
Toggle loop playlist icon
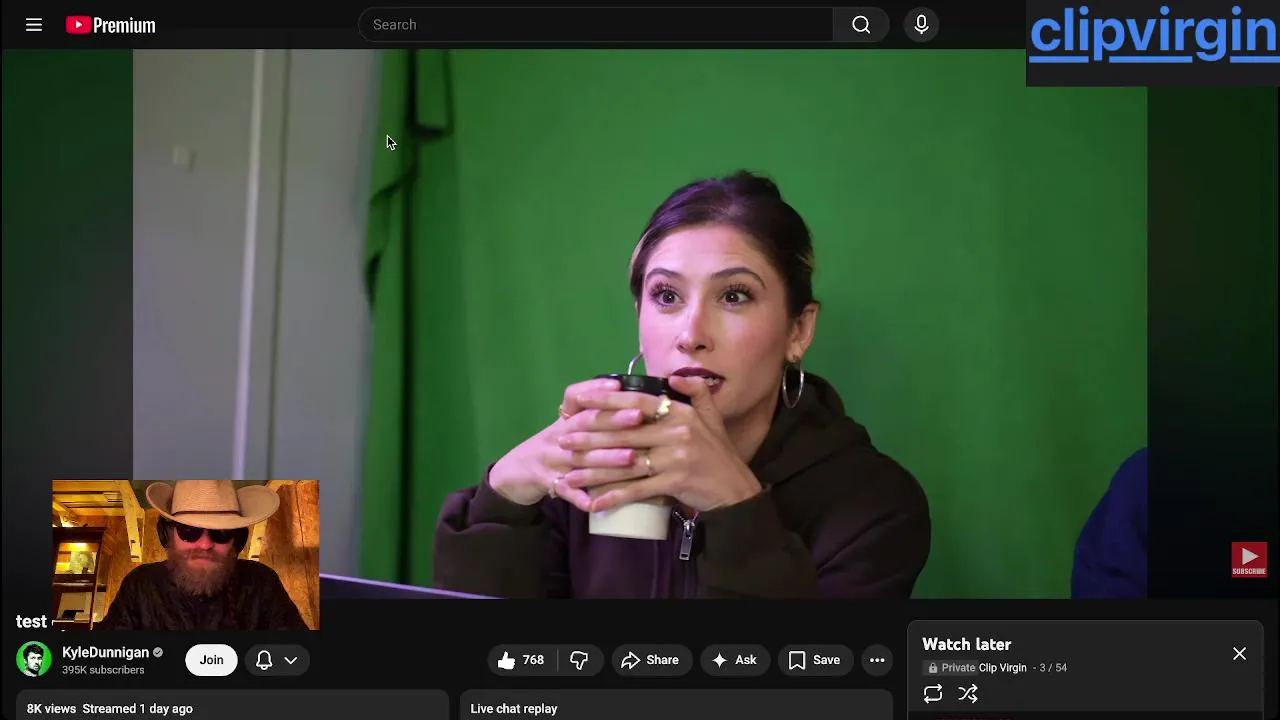coord(933,694)
